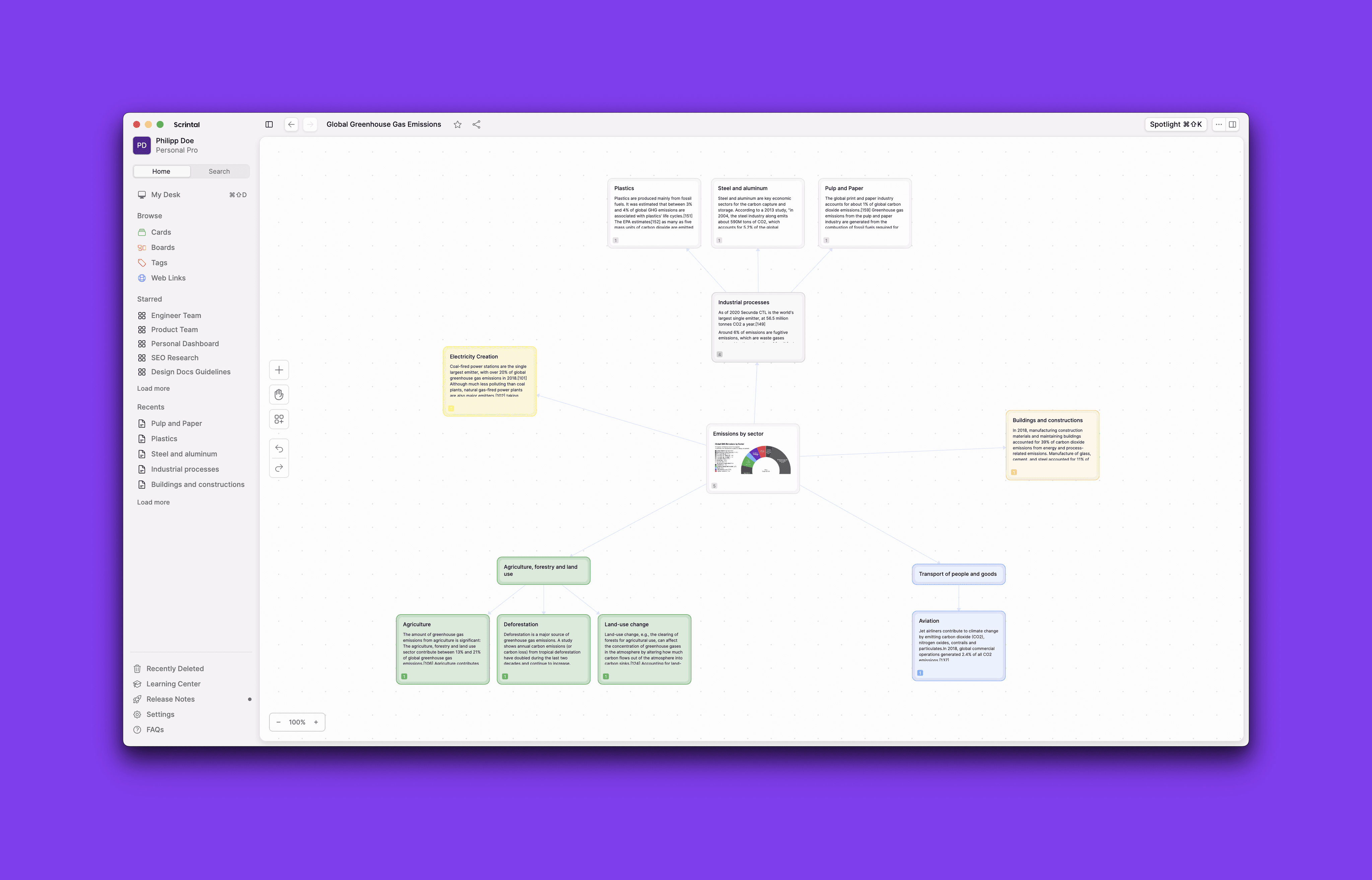Switch to the Search tab

coord(219,172)
